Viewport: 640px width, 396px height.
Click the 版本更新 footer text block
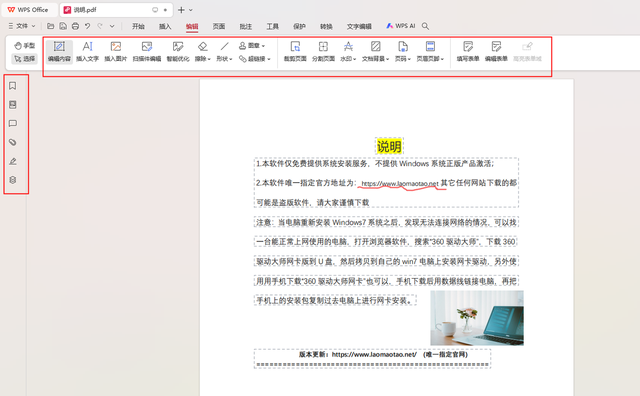pos(372,358)
